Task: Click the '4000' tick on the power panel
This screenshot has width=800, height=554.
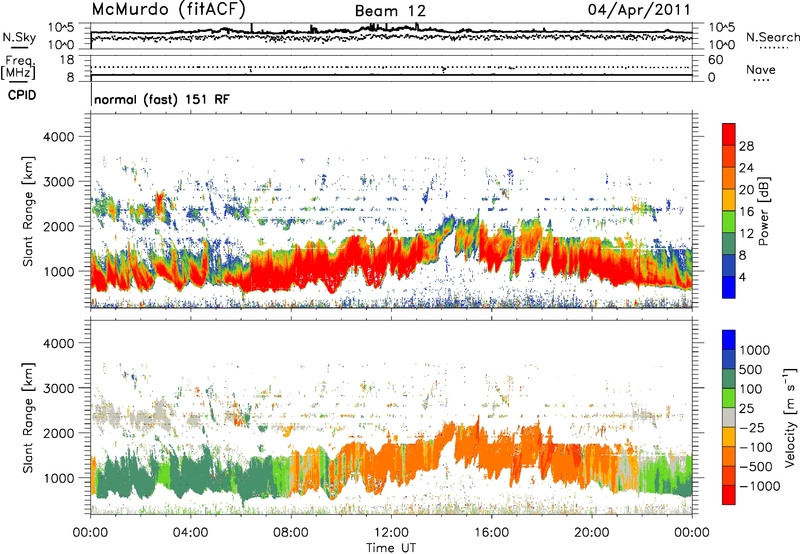Action: 61,137
